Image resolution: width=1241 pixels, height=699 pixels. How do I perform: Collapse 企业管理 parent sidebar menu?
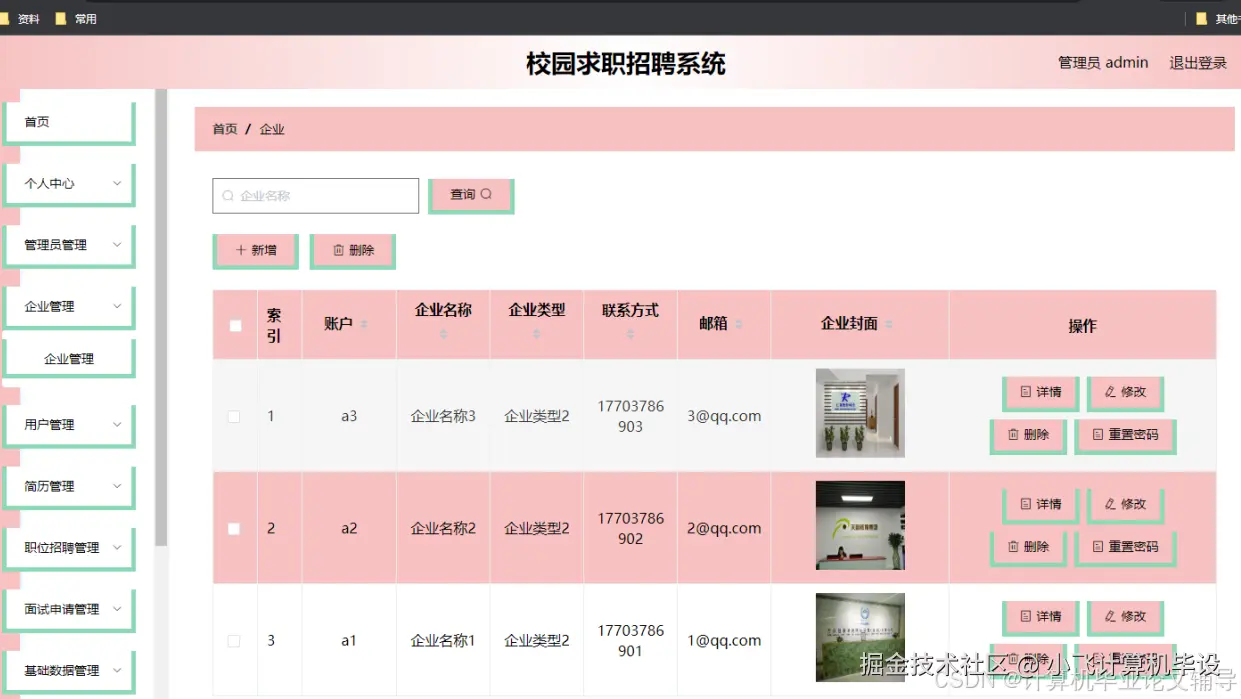point(69,307)
